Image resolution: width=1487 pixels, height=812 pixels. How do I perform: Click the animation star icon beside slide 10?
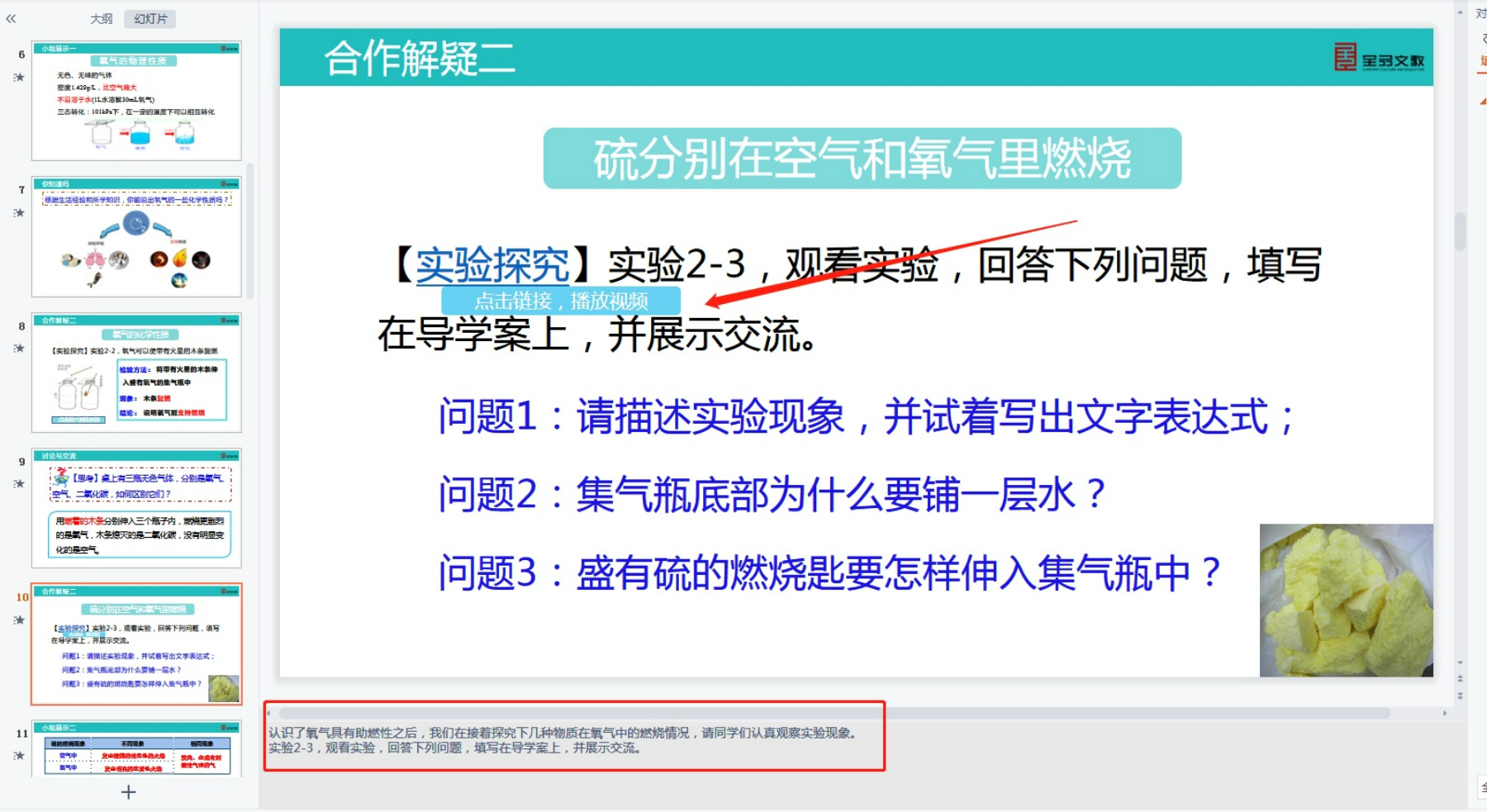pos(19,620)
